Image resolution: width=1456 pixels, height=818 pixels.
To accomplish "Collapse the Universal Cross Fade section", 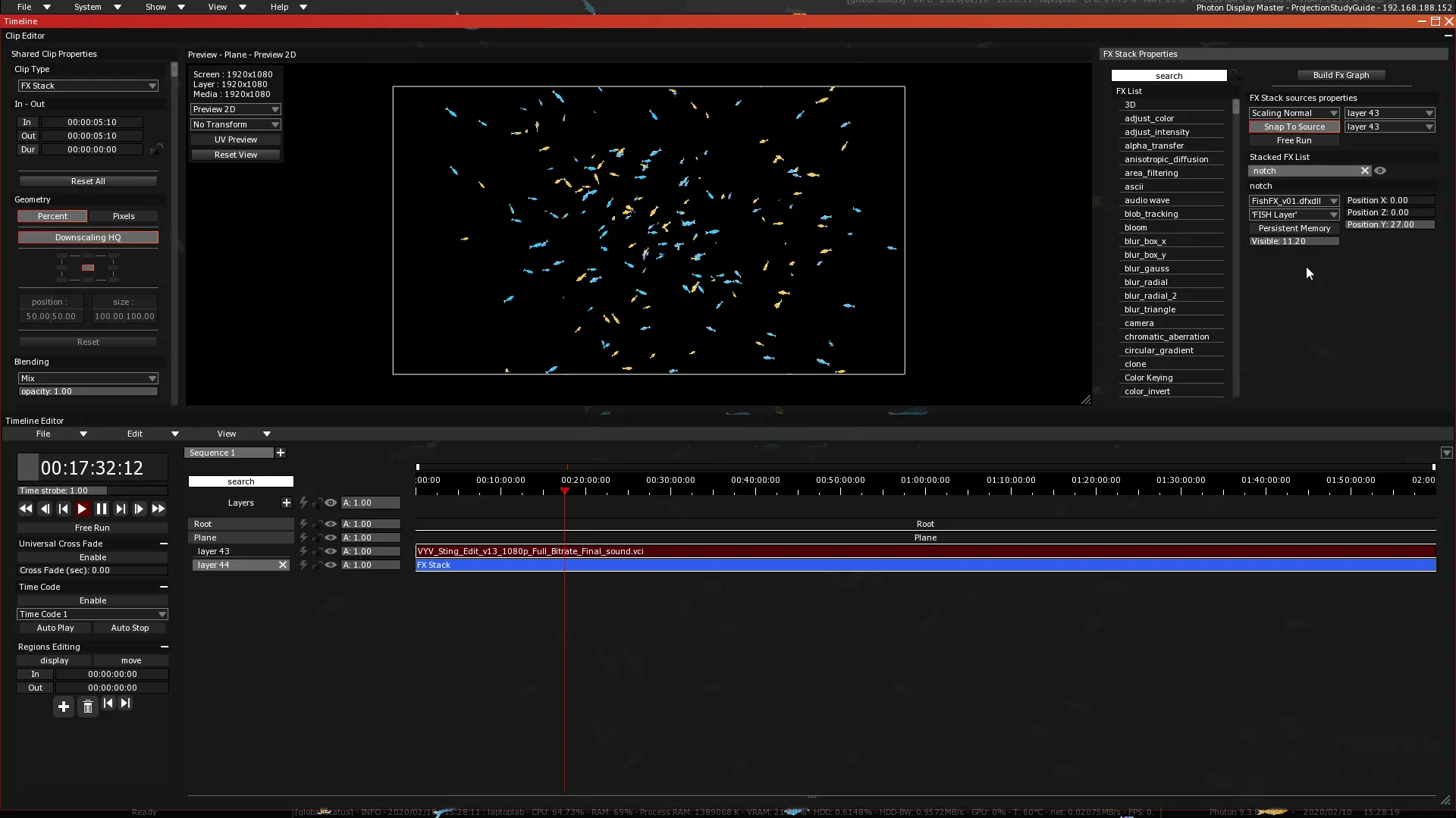I will pos(164,544).
